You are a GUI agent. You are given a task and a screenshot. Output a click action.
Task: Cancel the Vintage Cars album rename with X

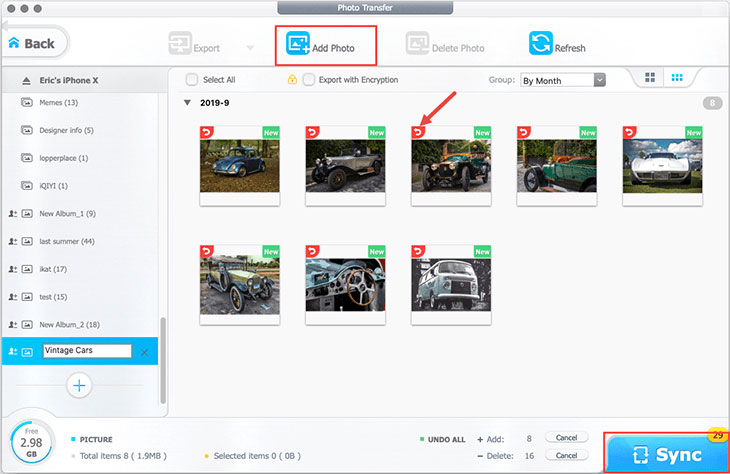(x=144, y=352)
